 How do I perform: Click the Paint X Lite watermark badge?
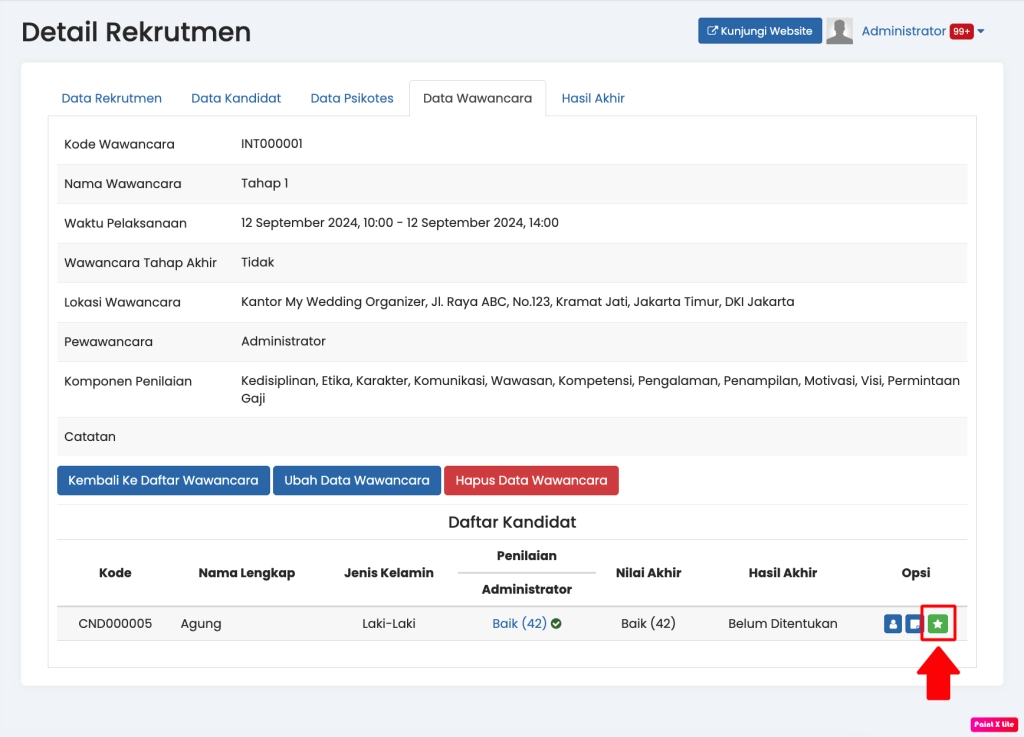click(993, 724)
